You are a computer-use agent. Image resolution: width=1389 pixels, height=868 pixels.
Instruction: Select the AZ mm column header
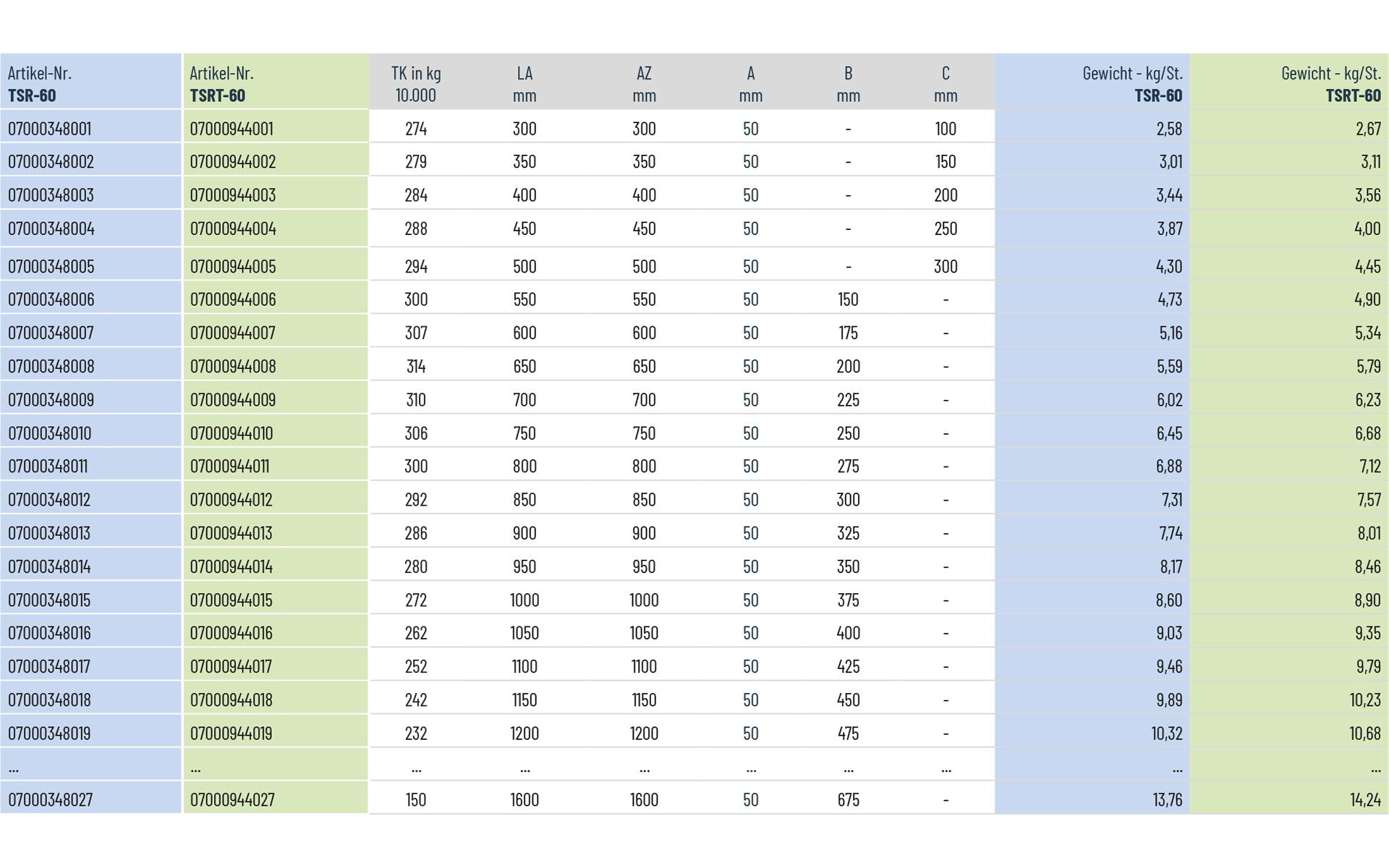pos(644,84)
